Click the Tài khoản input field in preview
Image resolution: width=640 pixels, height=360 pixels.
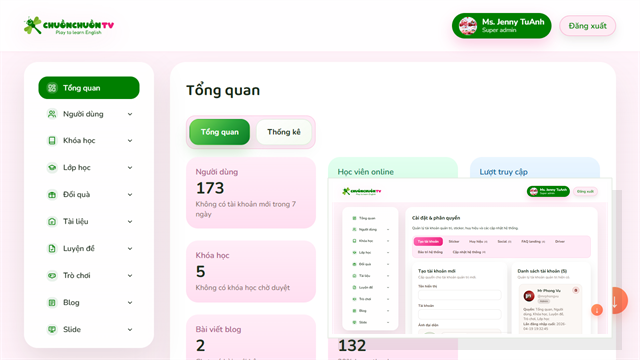(460, 314)
